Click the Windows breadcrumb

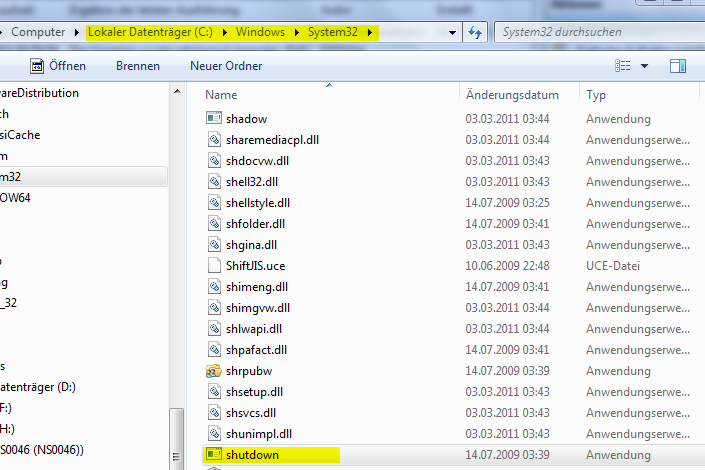tap(260, 32)
